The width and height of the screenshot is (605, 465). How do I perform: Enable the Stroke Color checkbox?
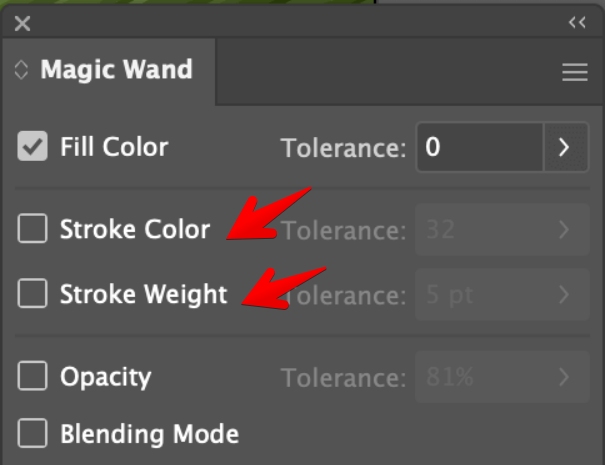point(33,229)
